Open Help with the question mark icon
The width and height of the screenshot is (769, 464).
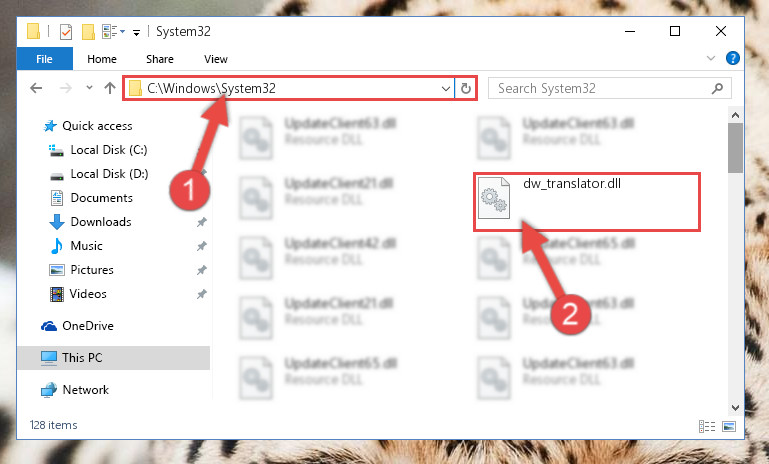tap(732, 58)
